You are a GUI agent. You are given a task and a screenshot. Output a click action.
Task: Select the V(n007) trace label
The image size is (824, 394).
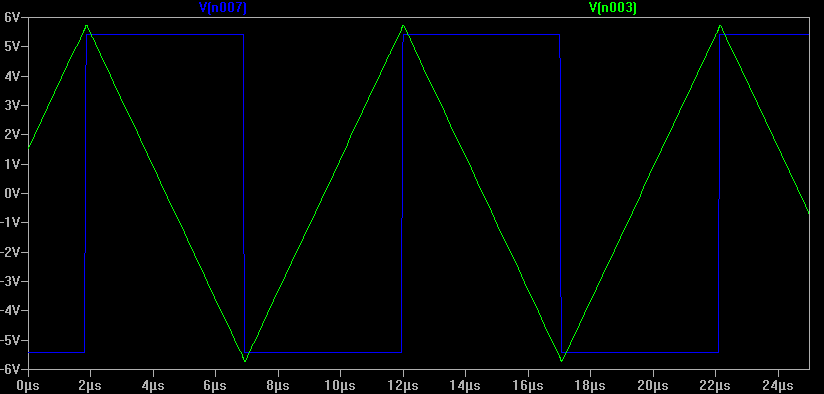point(222,7)
